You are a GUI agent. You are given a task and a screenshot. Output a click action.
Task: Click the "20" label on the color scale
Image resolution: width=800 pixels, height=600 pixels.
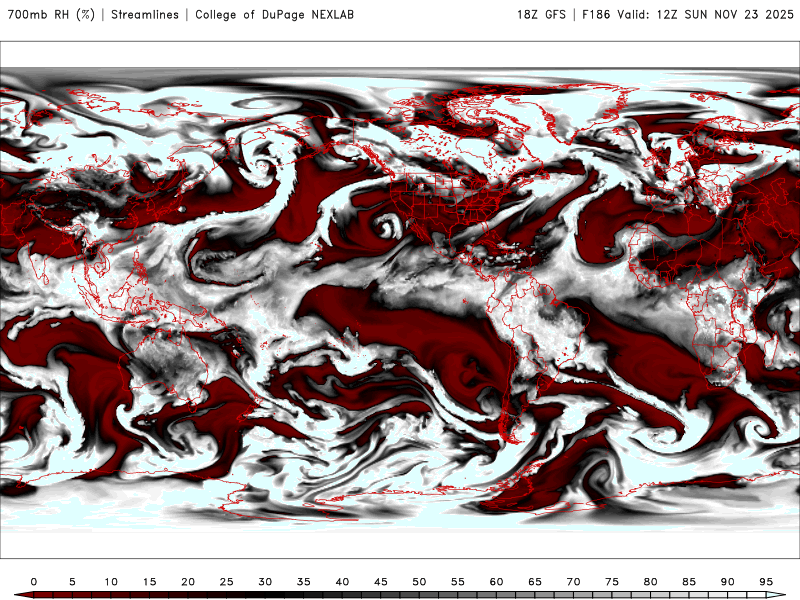coord(188,582)
